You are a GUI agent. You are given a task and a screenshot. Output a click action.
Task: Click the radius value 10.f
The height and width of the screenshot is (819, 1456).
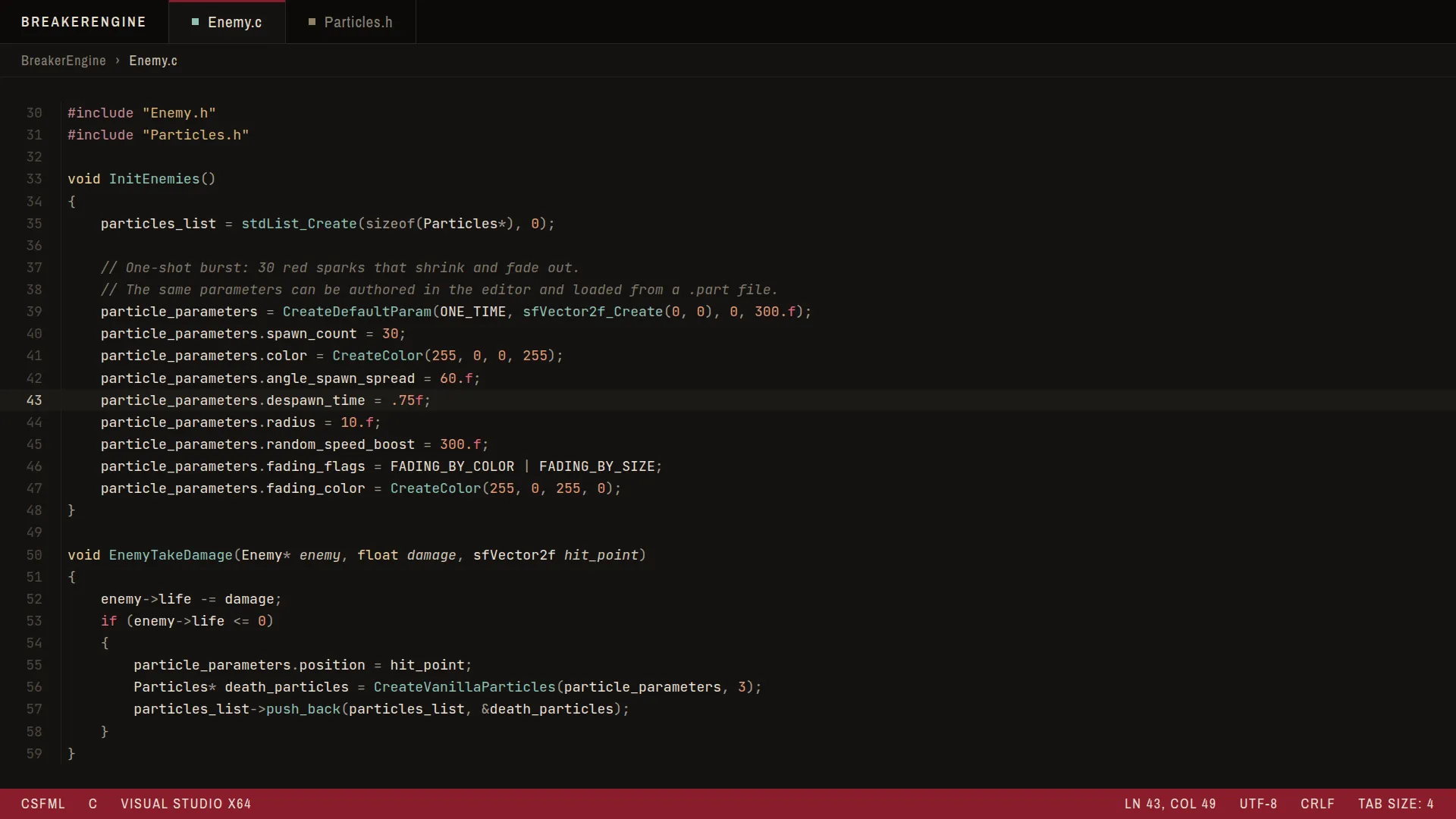pyautogui.click(x=356, y=422)
